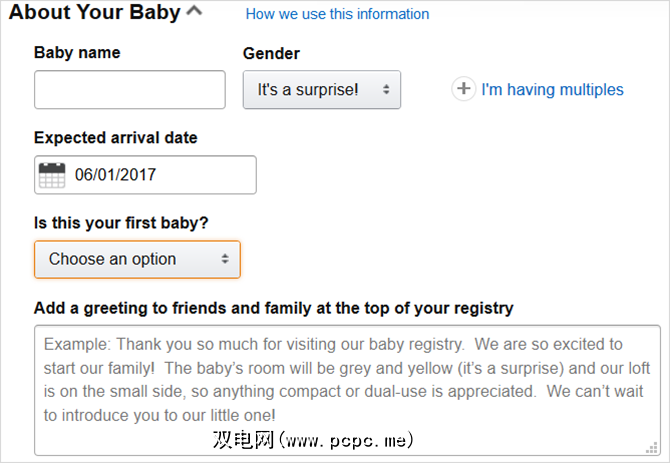This screenshot has height=463, width=670.
Task: Click the first baby dropdown up-down arrows
Action: tap(225, 260)
